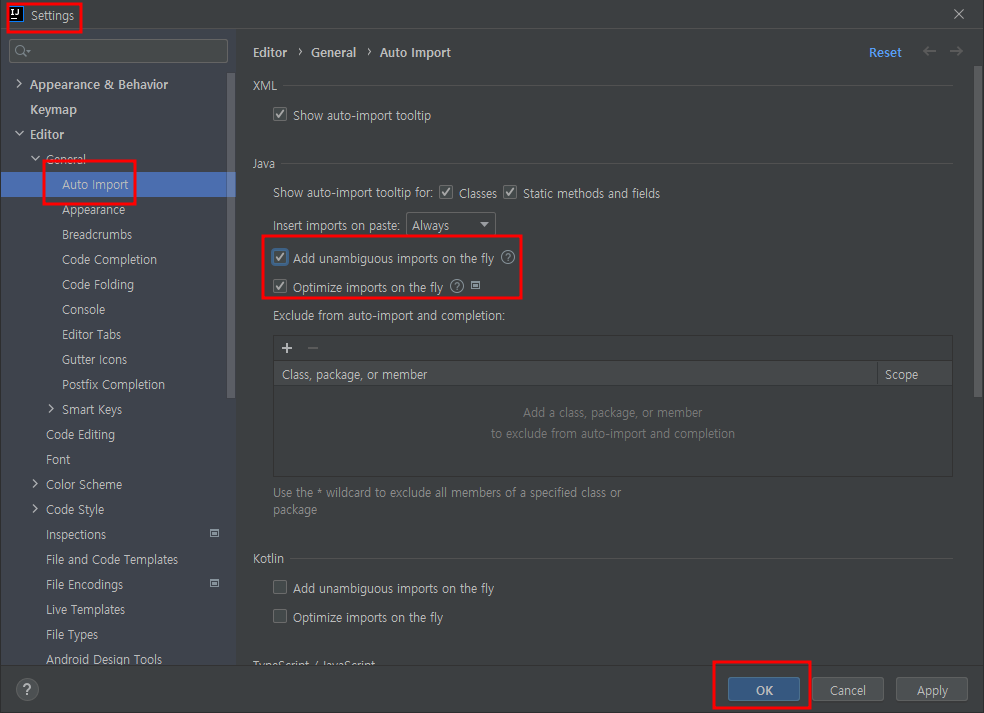Select Keymap in settings tree
The height and width of the screenshot is (713, 984).
[53, 109]
